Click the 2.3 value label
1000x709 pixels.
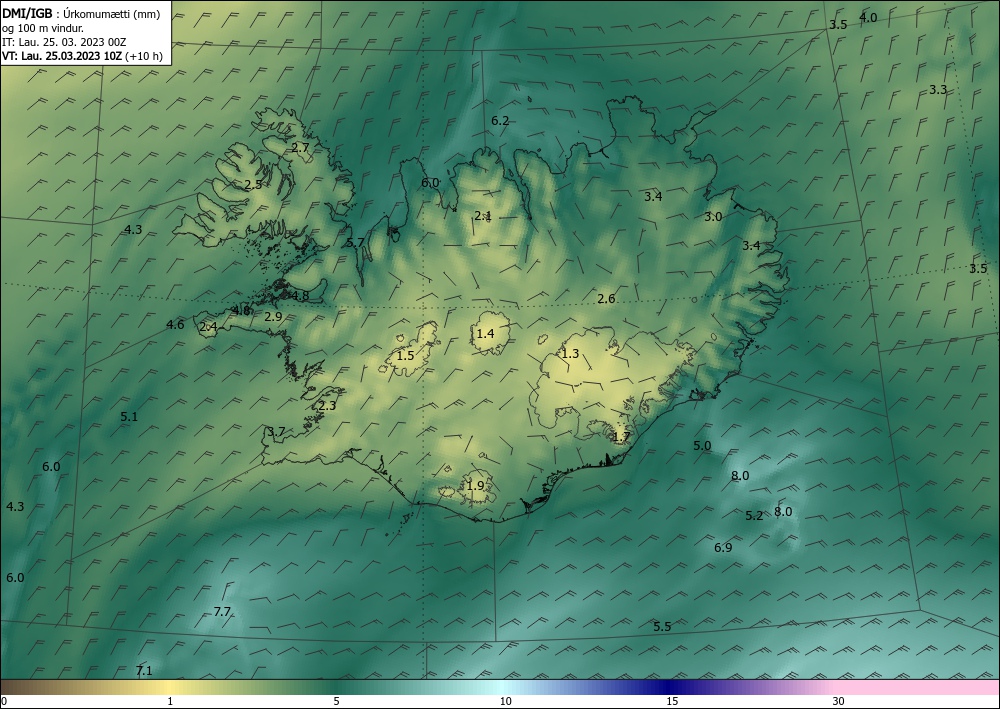tap(327, 406)
